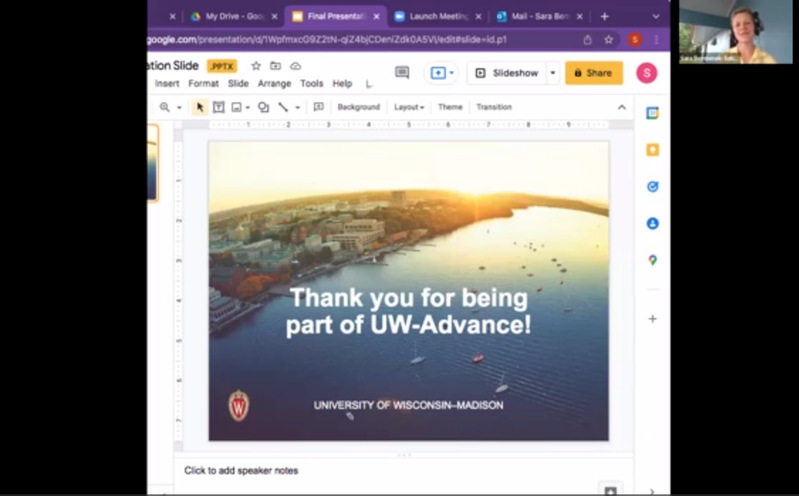Open Google Calendar in side panel
The height and width of the screenshot is (496, 799).
(652, 113)
